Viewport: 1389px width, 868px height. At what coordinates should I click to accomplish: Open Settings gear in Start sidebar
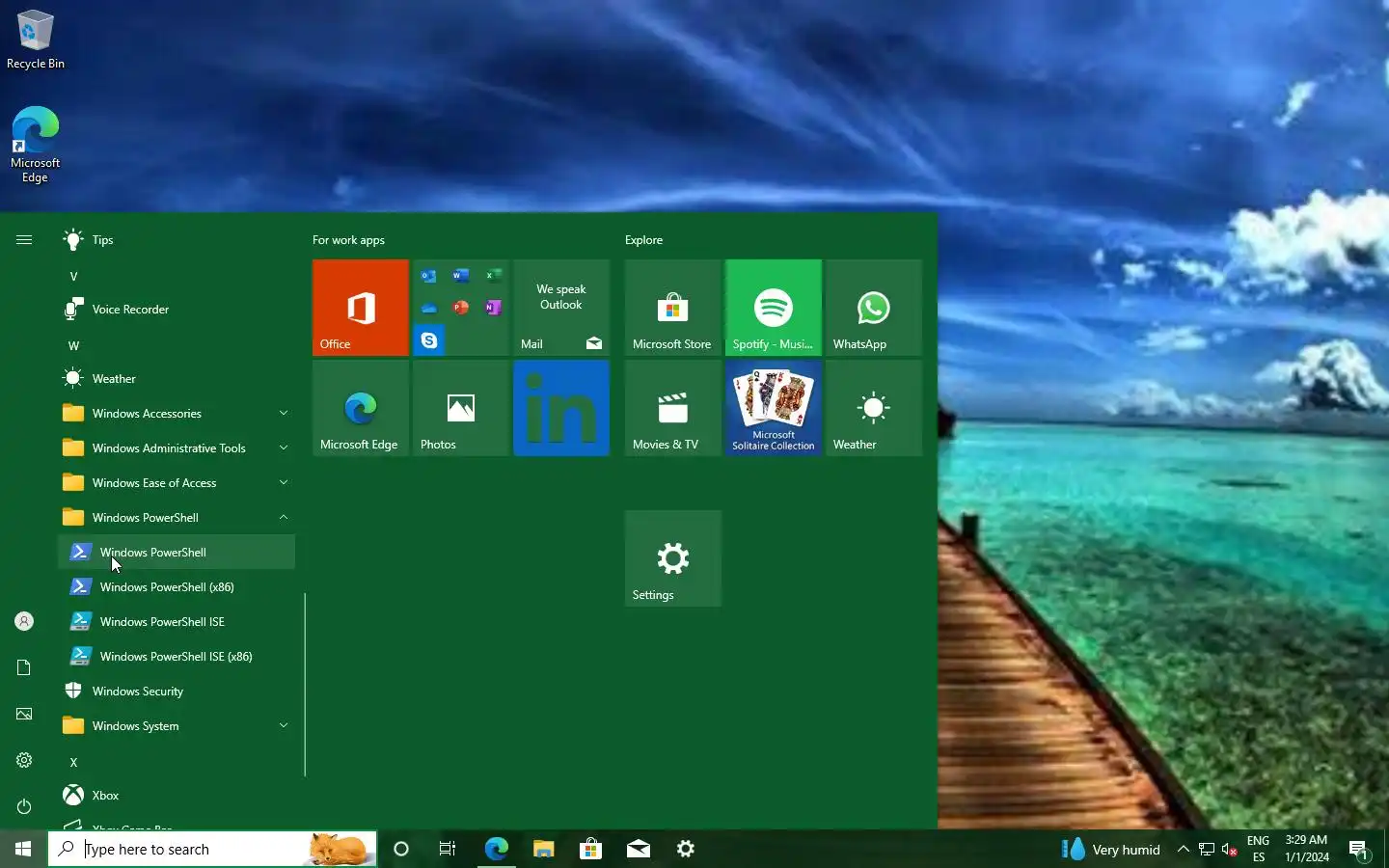tap(24, 760)
